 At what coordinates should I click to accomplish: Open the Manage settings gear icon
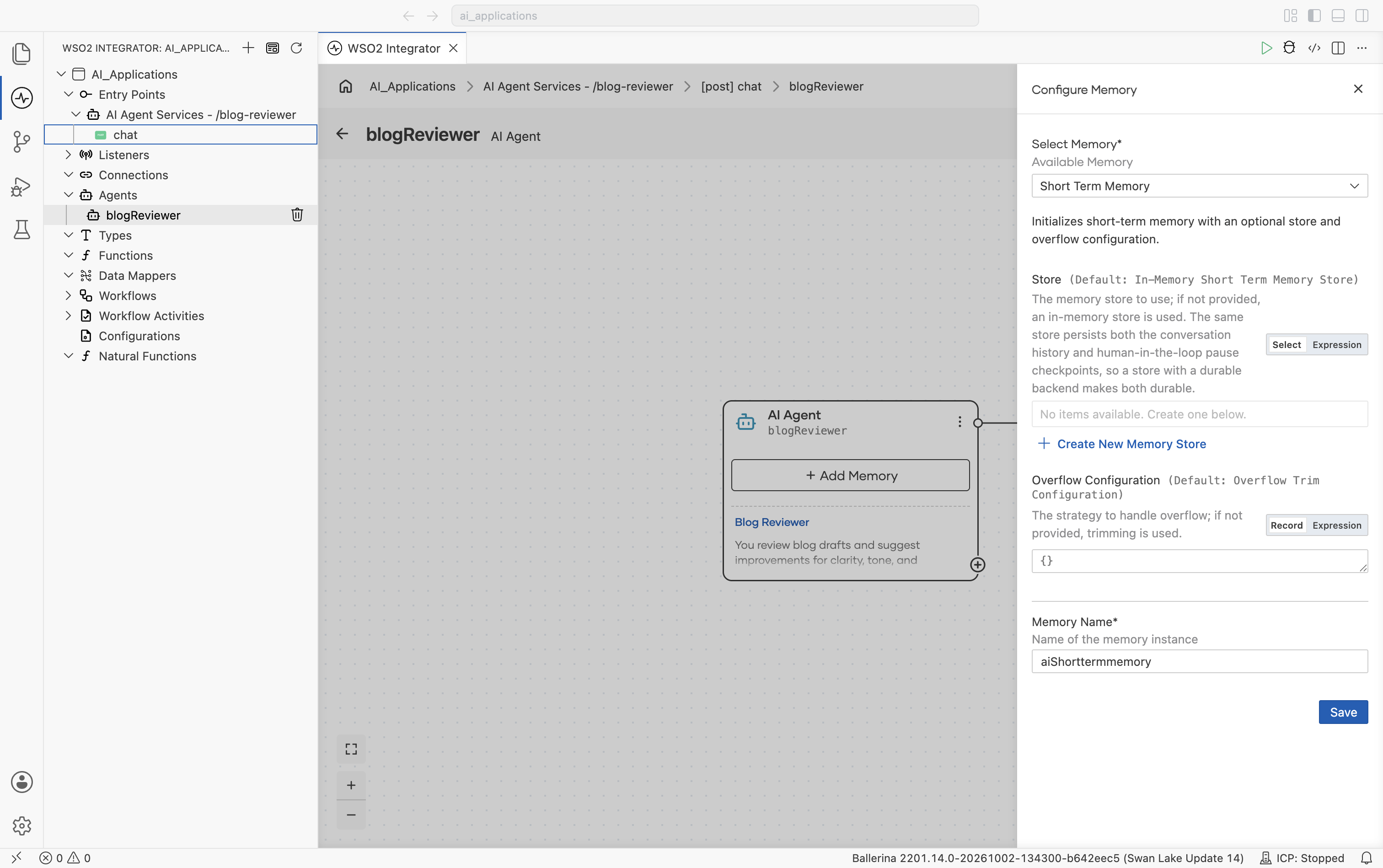[x=22, y=825]
